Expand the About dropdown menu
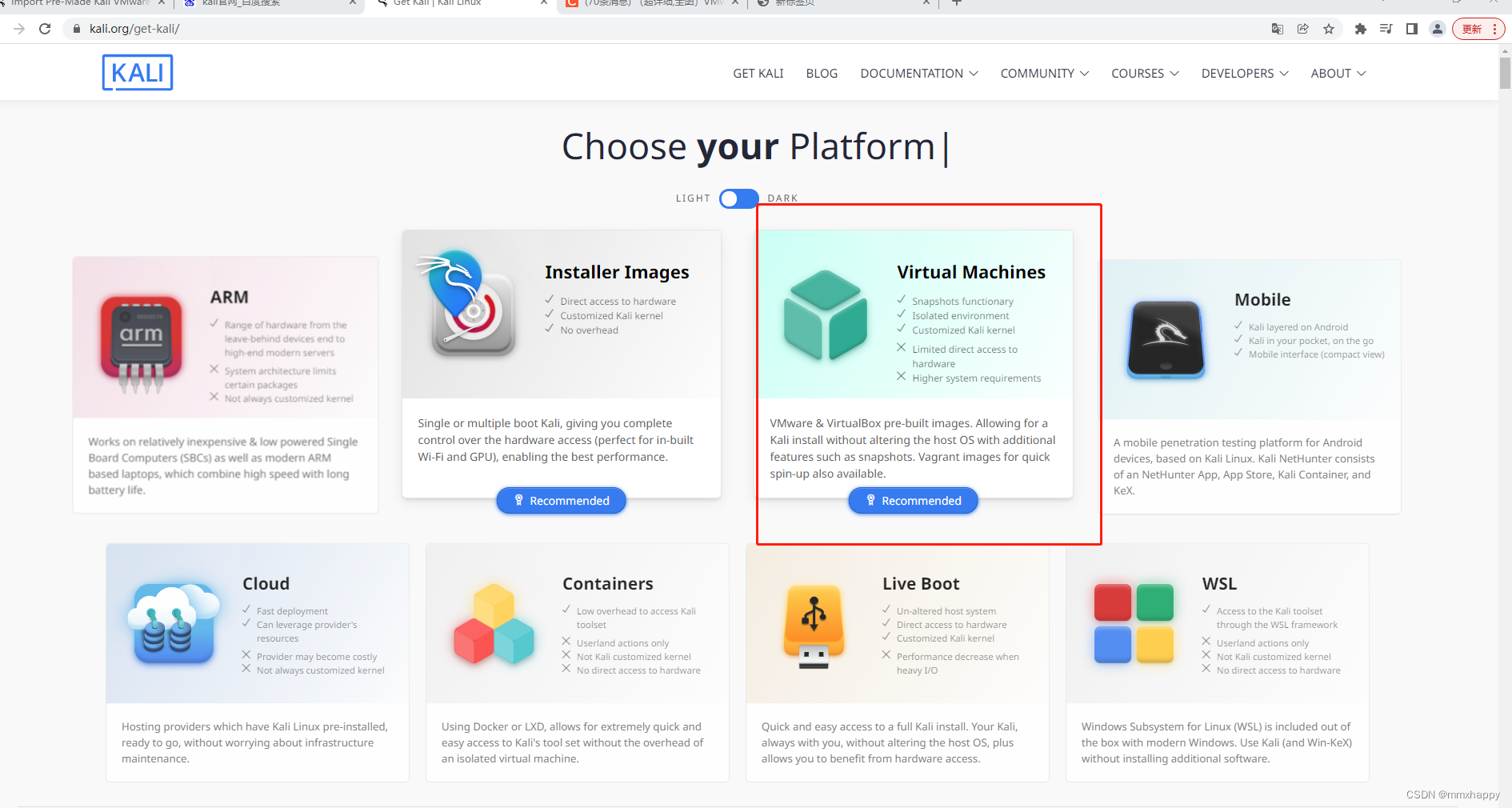Image resolution: width=1512 pixels, height=808 pixels. (x=1338, y=73)
